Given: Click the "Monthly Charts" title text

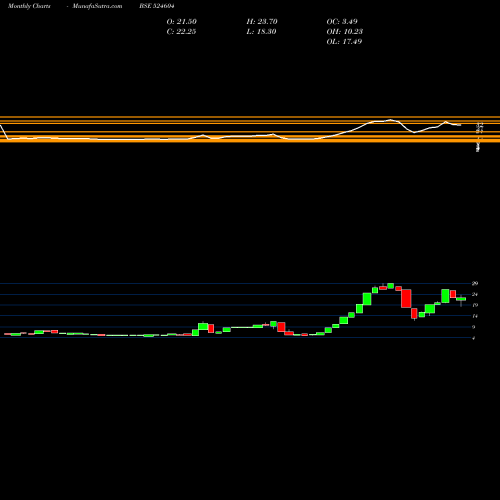Looking at the screenshot, I should pyautogui.click(x=29, y=6).
